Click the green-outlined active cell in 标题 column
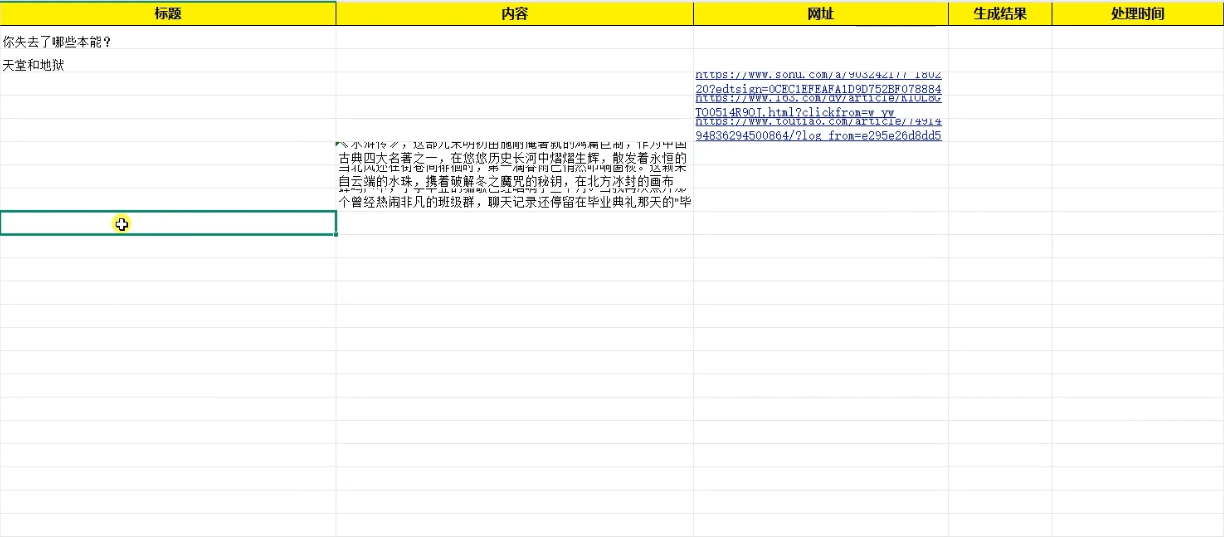This screenshot has width=1224, height=537. tap(168, 224)
